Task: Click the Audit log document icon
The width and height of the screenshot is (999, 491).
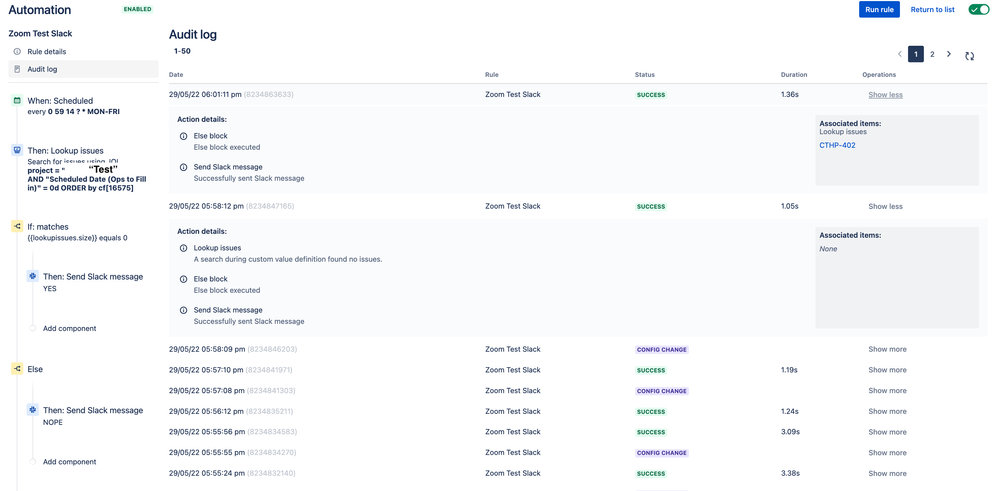Action: pyautogui.click(x=17, y=69)
